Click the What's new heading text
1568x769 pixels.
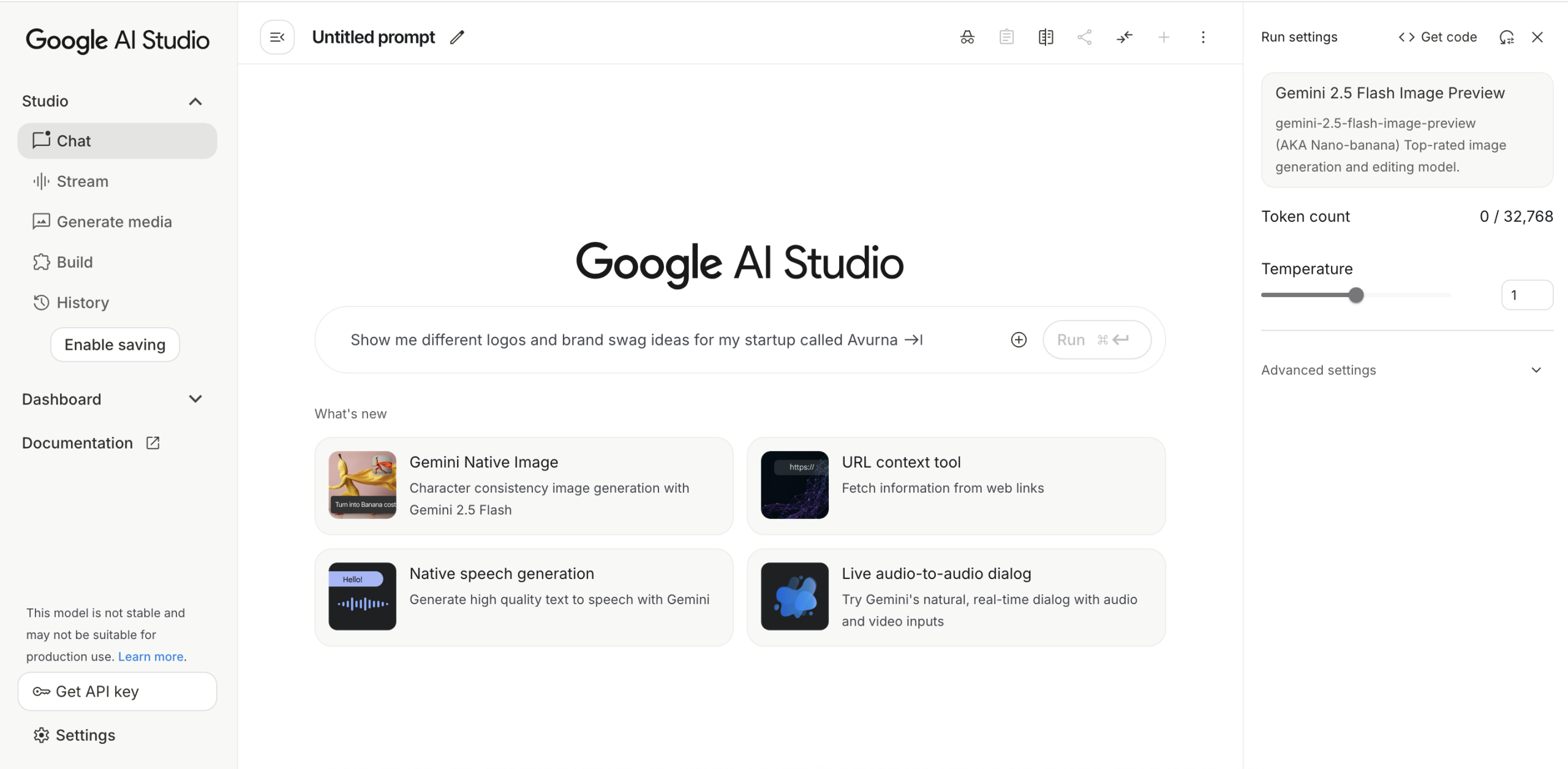click(x=350, y=414)
